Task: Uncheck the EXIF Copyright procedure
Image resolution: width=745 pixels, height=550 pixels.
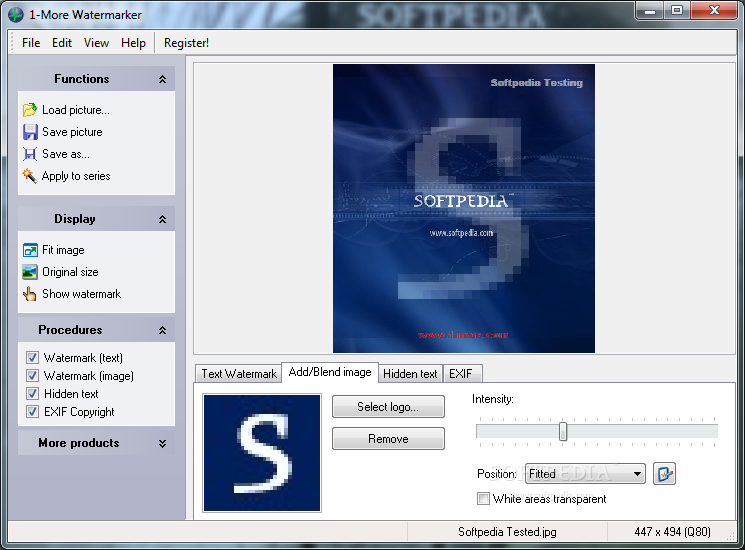Action: [32, 411]
